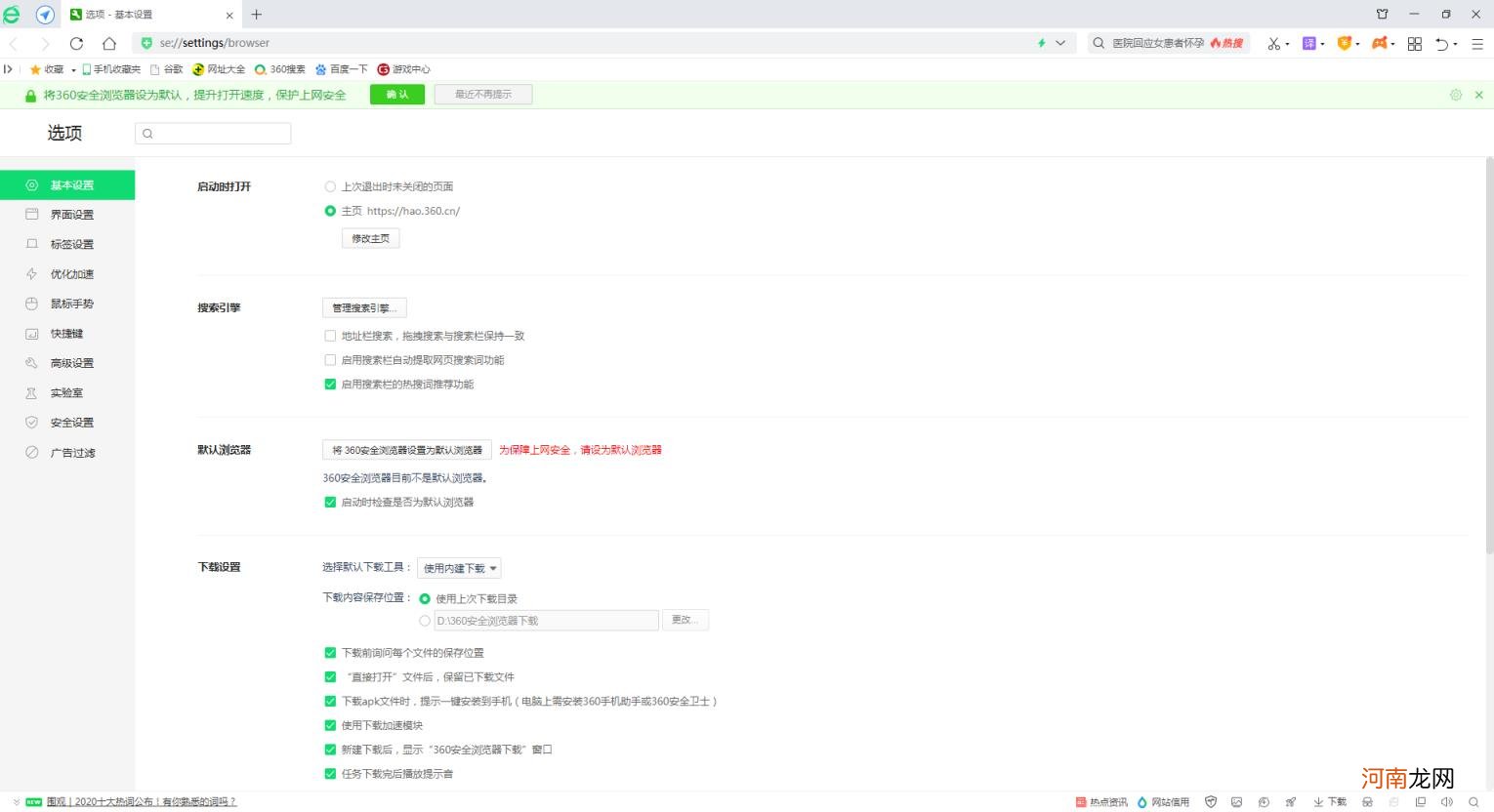The image size is (1494, 812).
Task: Select 使用上次下载目录 radio option
Action: coord(425,599)
